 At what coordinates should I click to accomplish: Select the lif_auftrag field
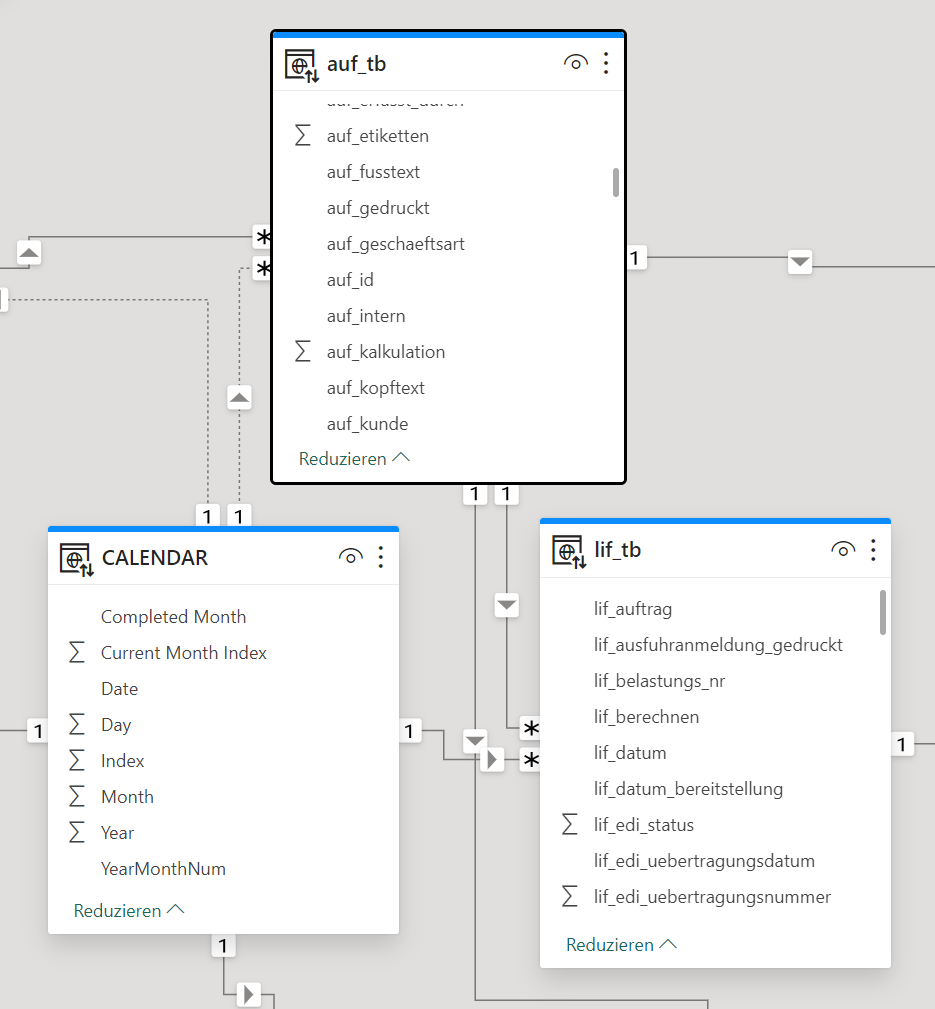point(633,609)
